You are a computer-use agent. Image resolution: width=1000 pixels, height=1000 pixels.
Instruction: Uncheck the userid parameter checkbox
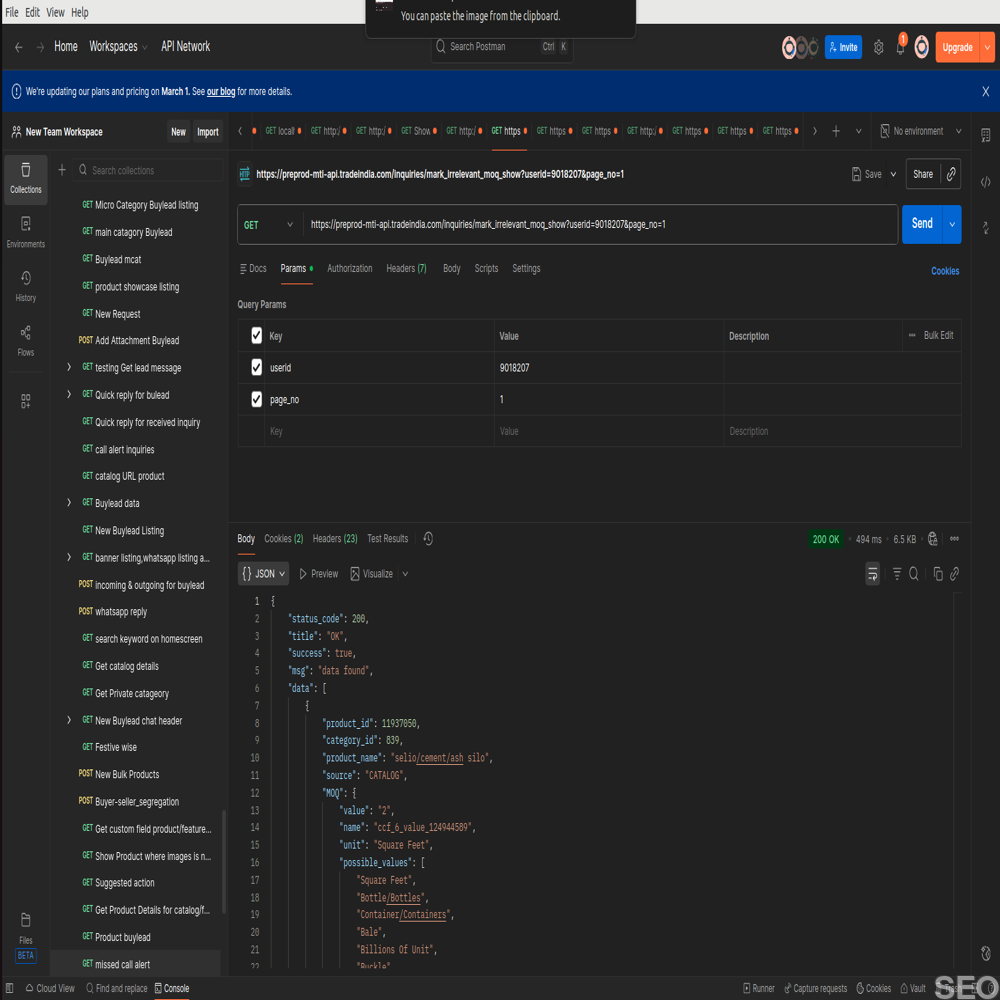256,367
